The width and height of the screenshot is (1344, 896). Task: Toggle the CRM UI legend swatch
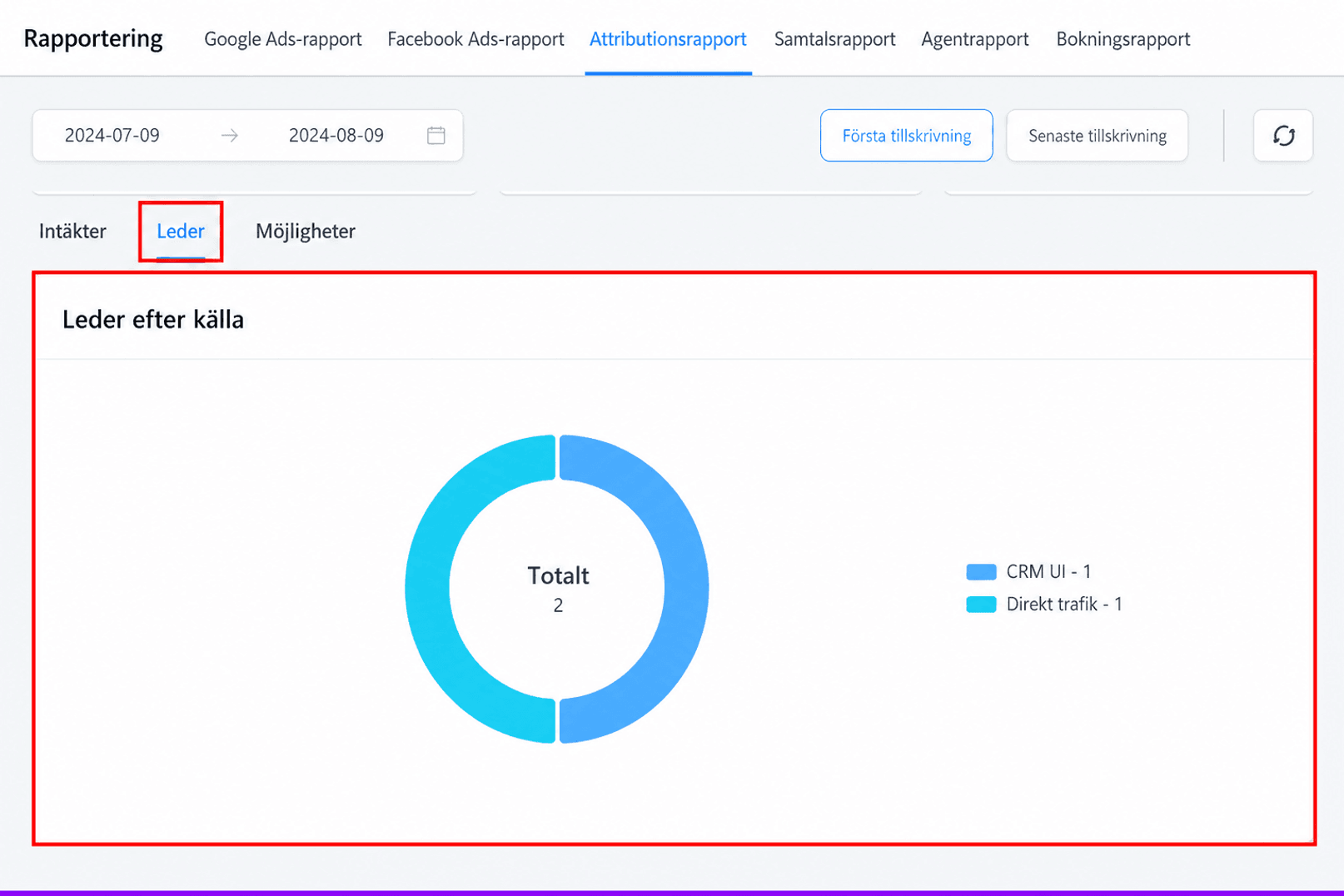click(x=981, y=572)
